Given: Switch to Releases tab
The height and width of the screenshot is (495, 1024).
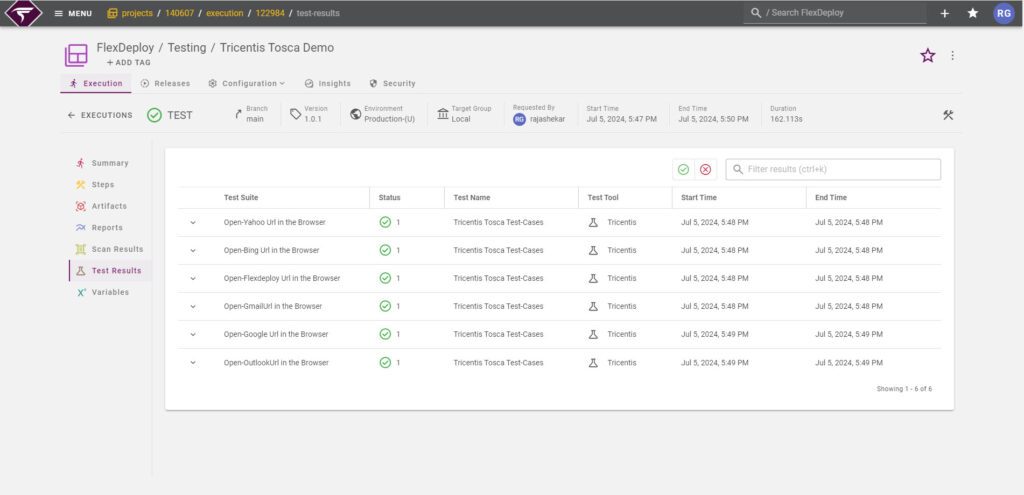Looking at the screenshot, I should (x=165, y=84).
